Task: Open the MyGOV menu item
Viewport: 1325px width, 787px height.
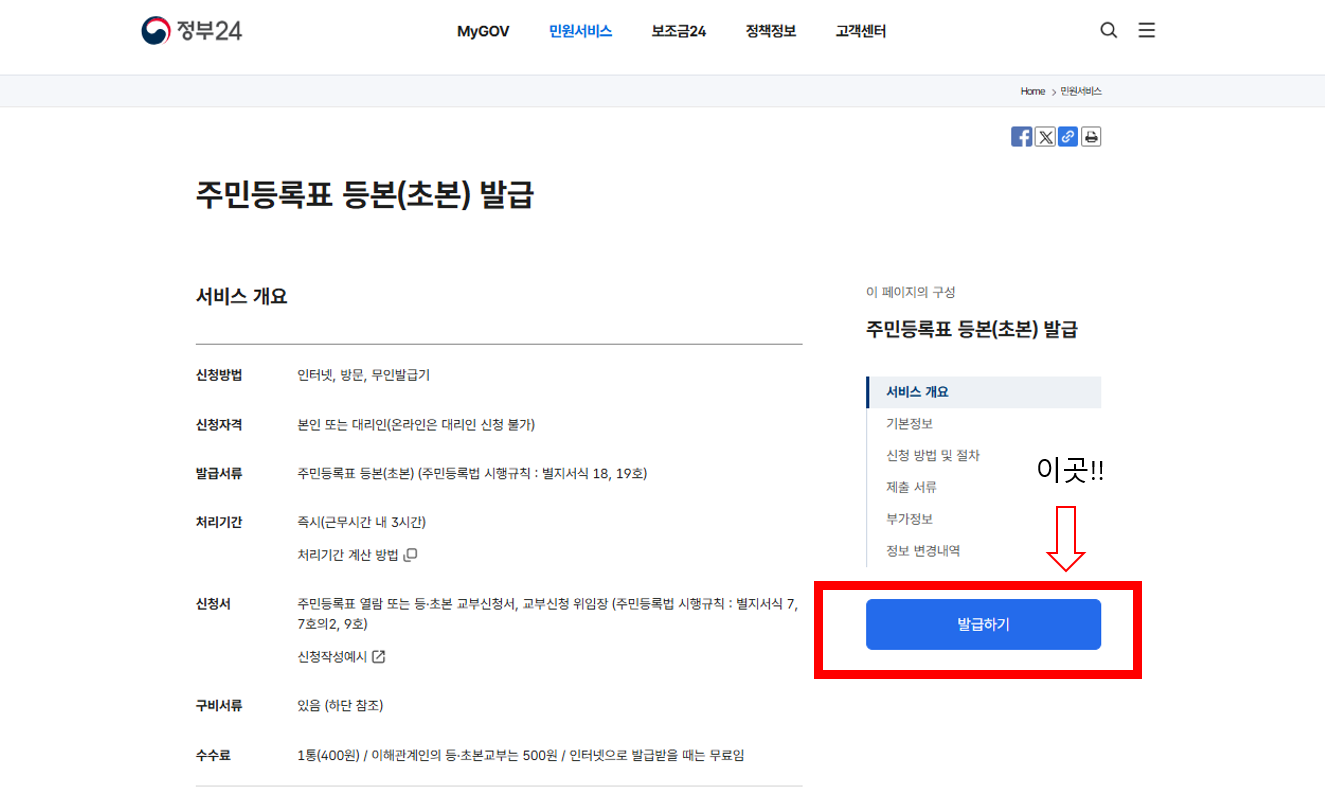Action: tap(483, 31)
